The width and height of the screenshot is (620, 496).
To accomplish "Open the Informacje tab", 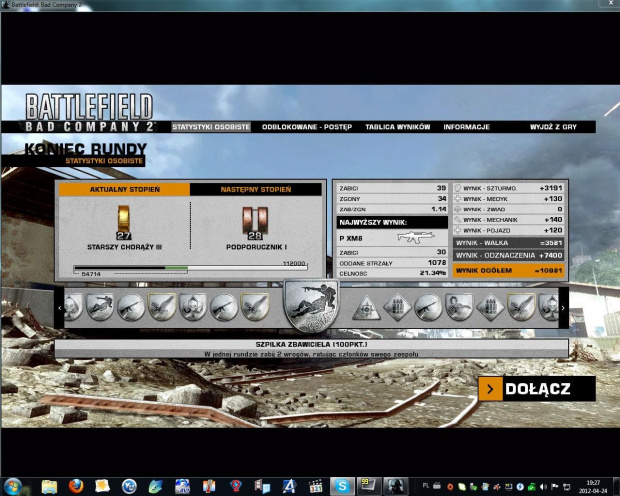I will pyautogui.click(x=467, y=127).
